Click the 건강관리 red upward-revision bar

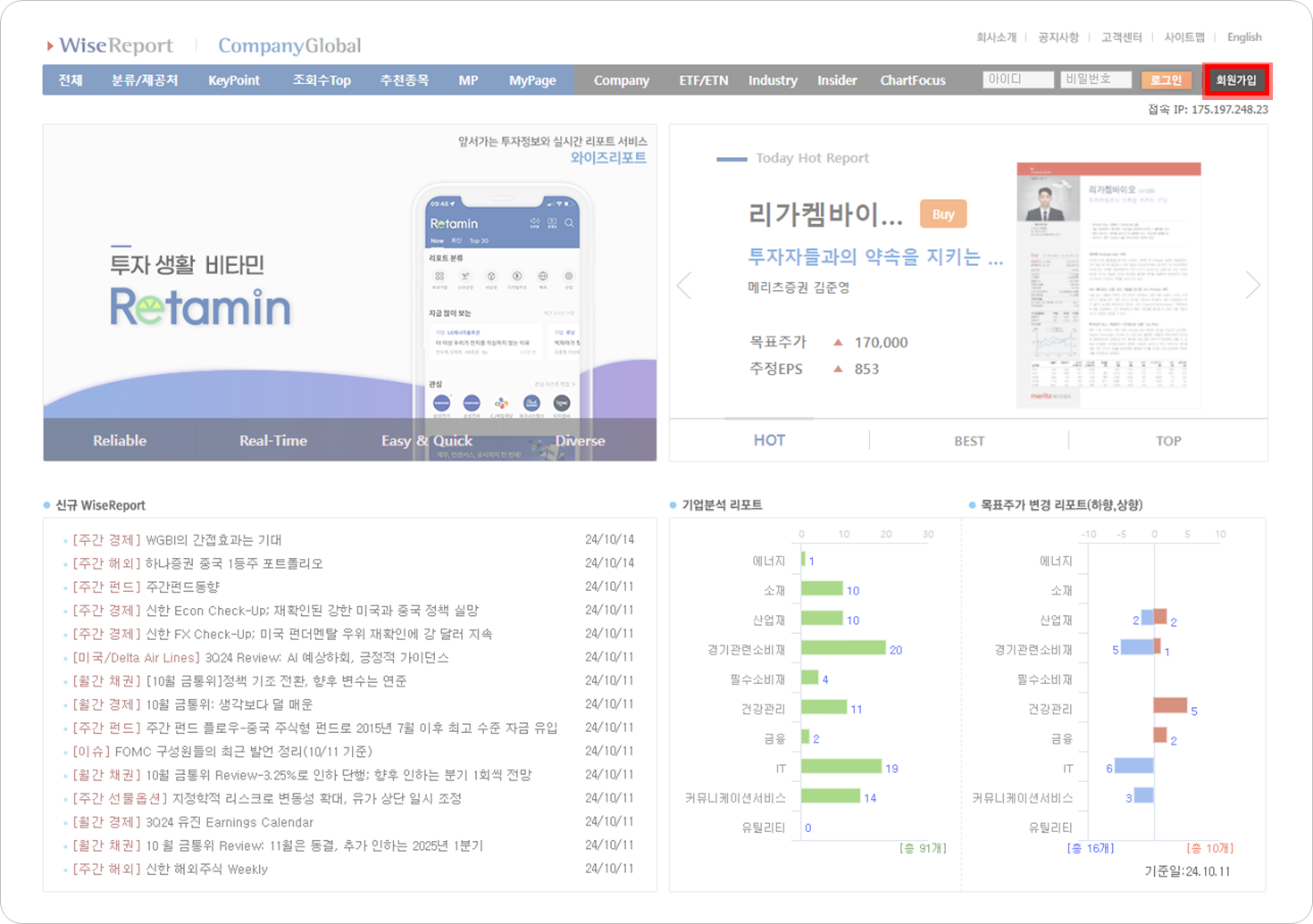[1170, 705]
